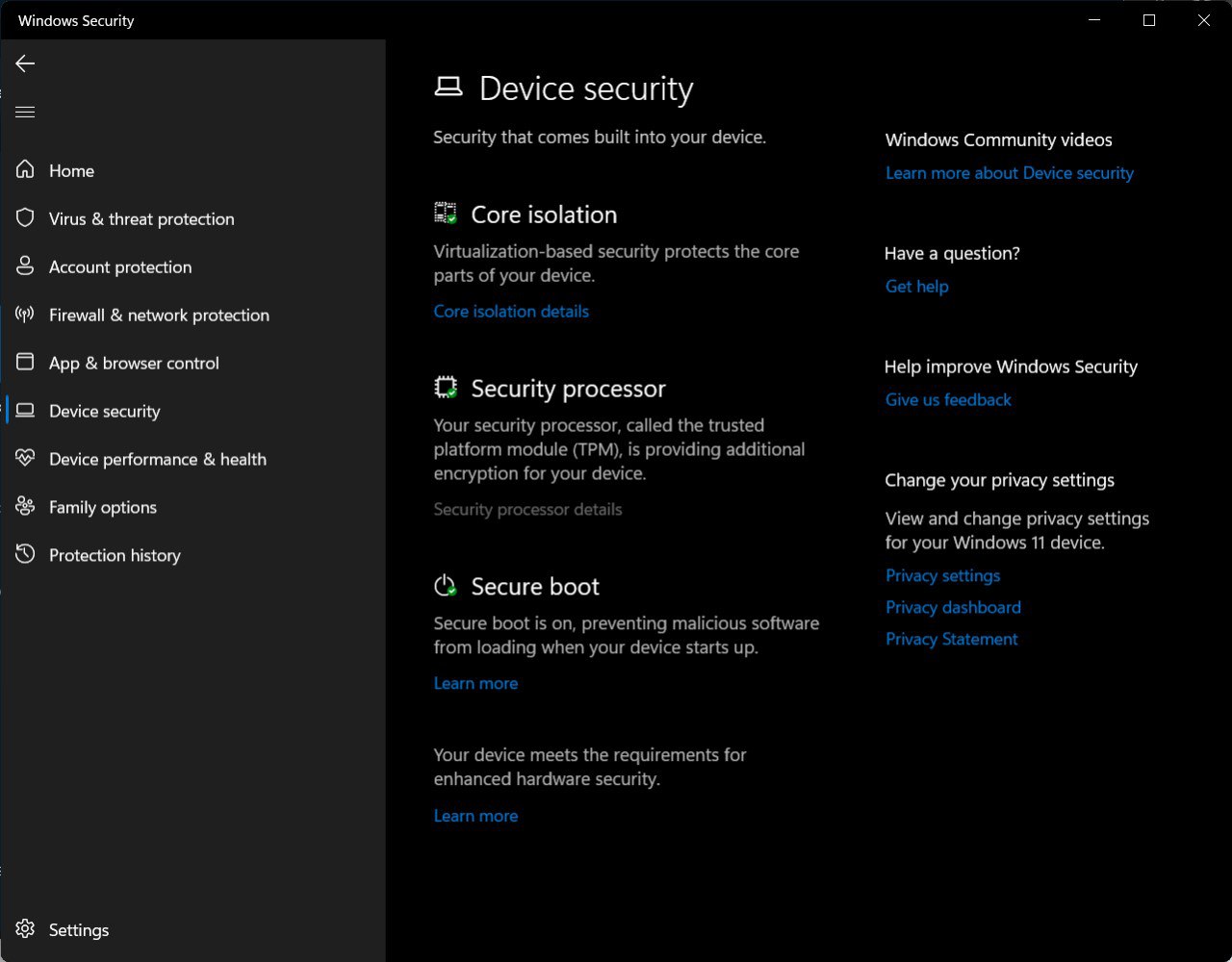This screenshot has width=1232, height=962.
Task: Click the Account protection person icon
Action: pyautogui.click(x=25, y=266)
